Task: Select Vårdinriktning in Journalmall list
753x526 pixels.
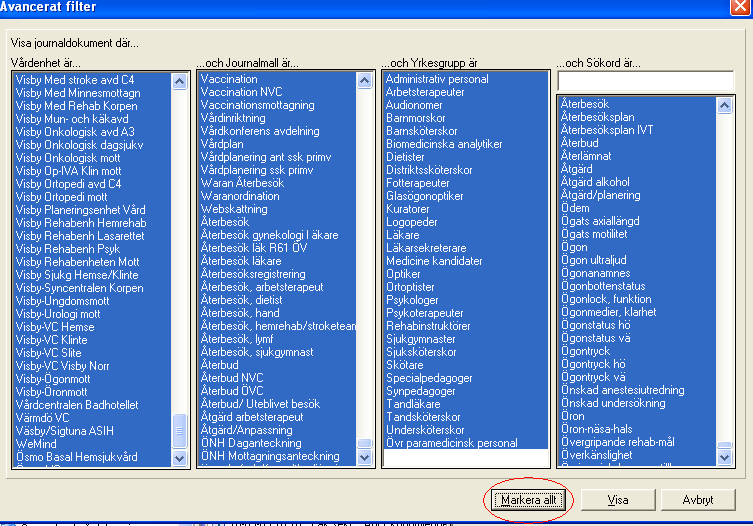Action: 233,118
